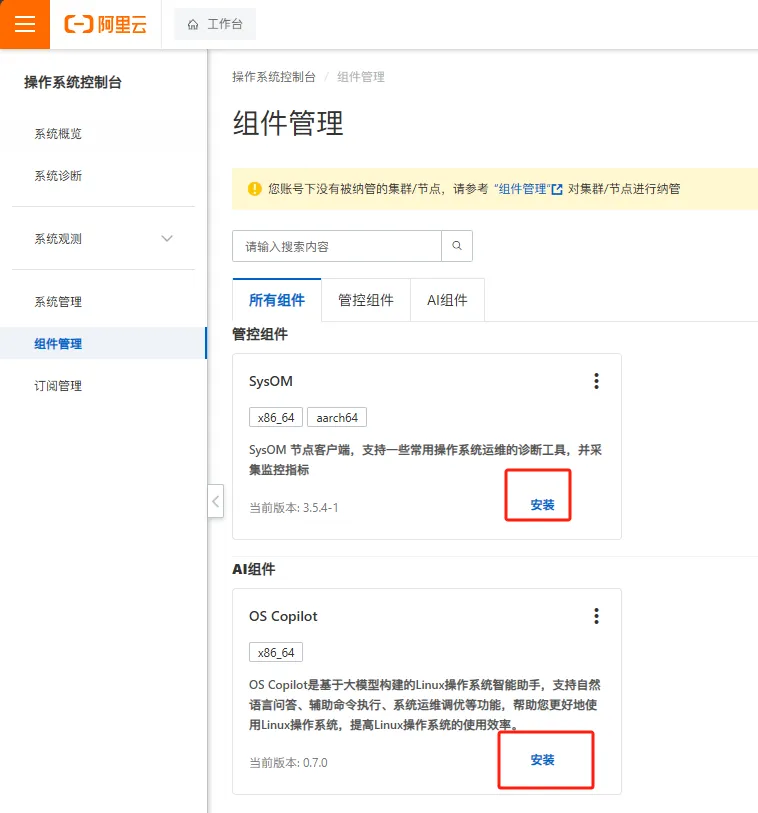
Task: Click the x86_64 tag on SysOM card
Action: click(276, 417)
